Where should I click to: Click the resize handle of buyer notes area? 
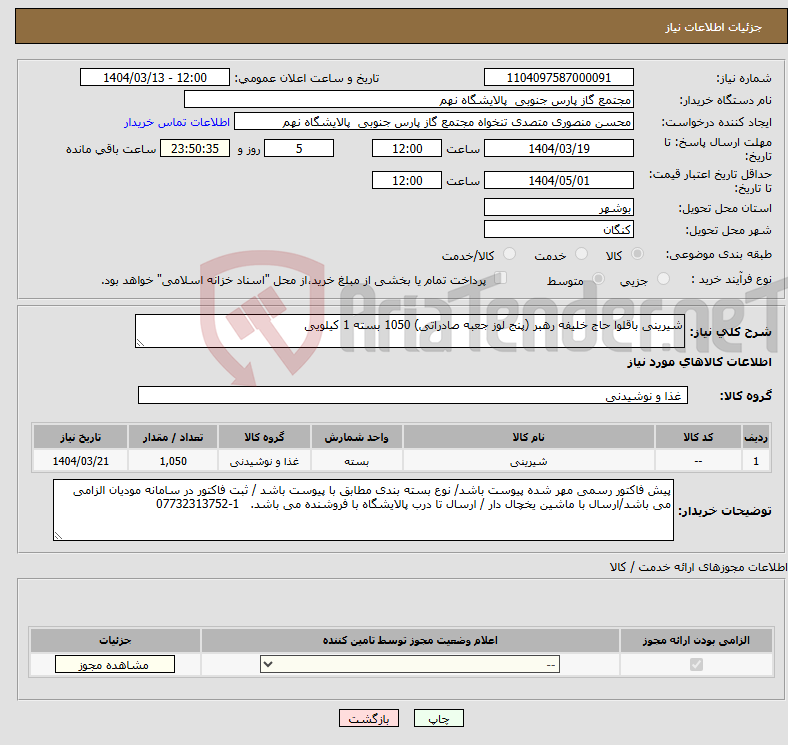point(58,536)
